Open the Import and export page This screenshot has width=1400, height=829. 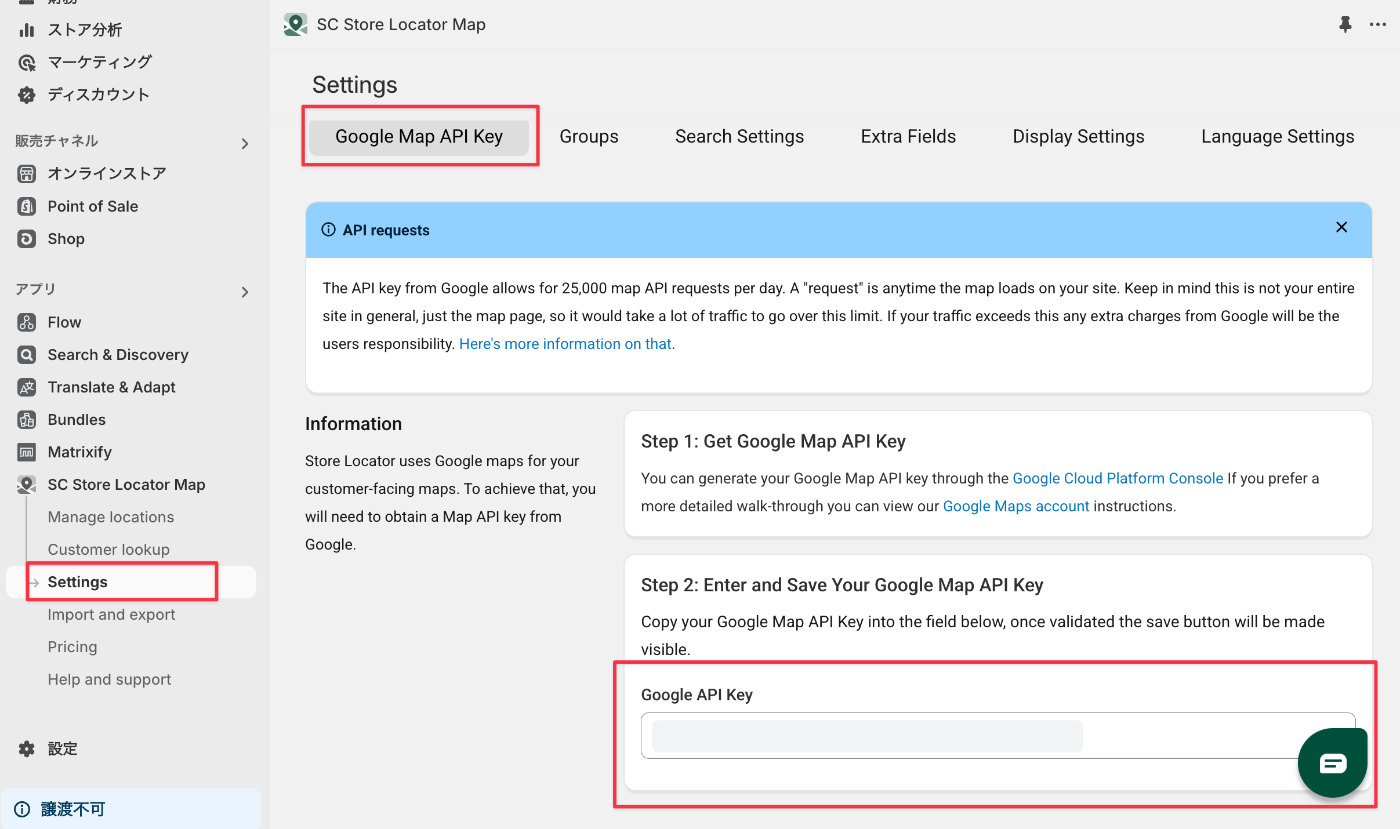(x=112, y=615)
